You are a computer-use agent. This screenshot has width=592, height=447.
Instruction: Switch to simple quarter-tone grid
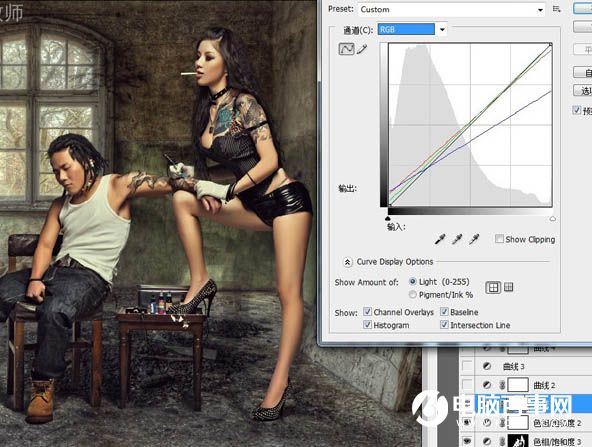coord(493,288)
